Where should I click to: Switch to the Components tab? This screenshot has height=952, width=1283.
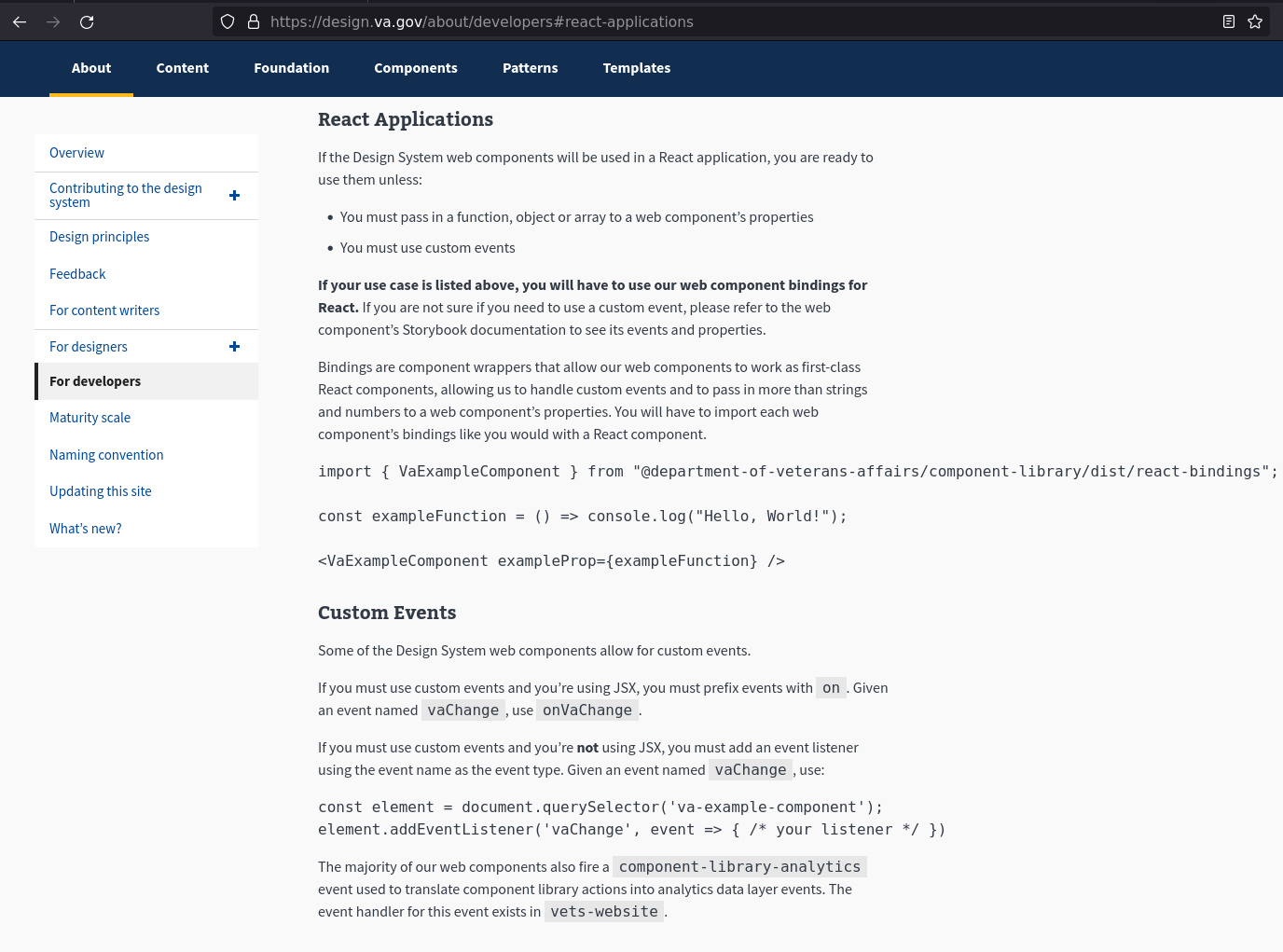click(416, 67)
